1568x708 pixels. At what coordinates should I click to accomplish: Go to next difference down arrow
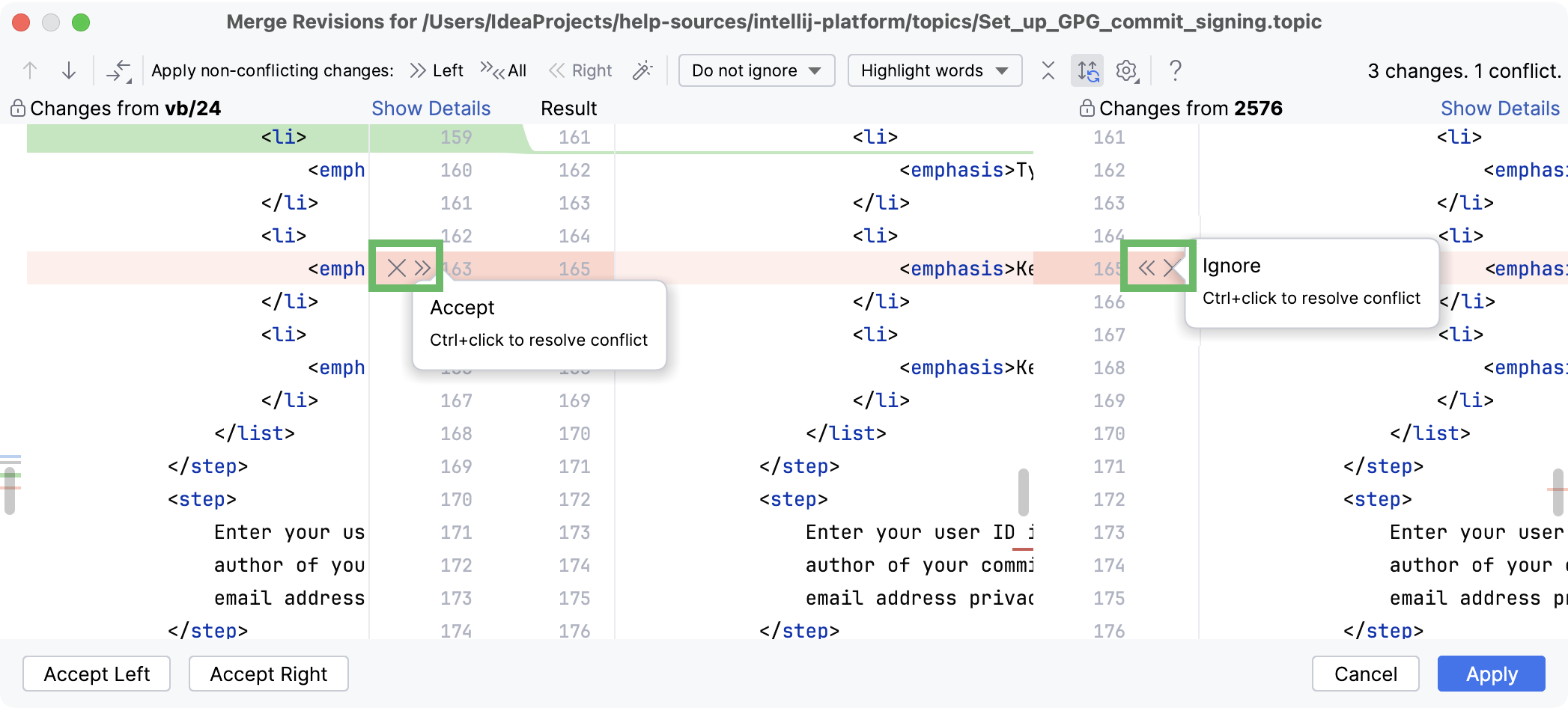click(x=69, y=70)
